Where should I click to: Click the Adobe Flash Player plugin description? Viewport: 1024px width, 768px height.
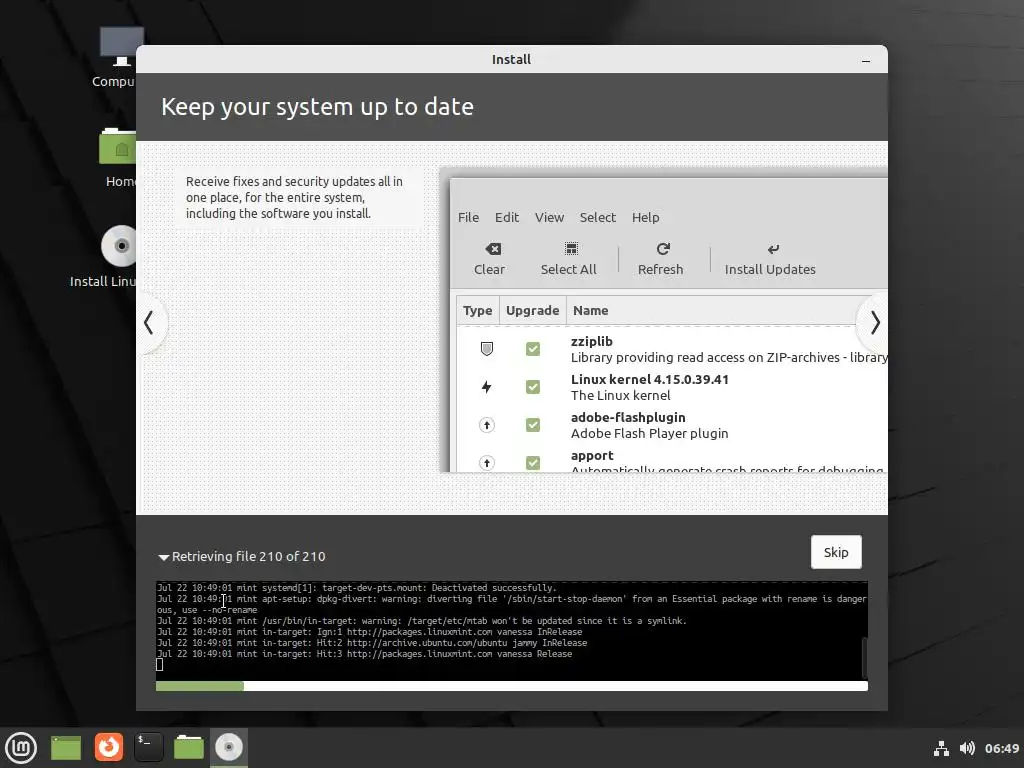(x=650, y=434)
